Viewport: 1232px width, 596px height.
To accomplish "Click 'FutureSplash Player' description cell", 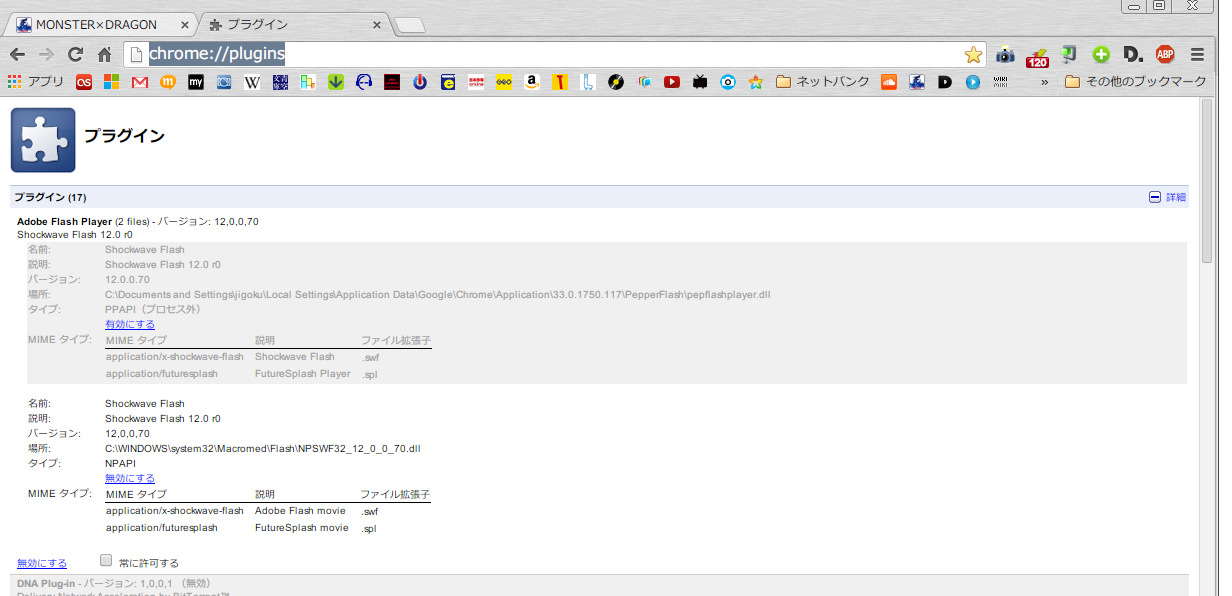I will click(303, 373).
